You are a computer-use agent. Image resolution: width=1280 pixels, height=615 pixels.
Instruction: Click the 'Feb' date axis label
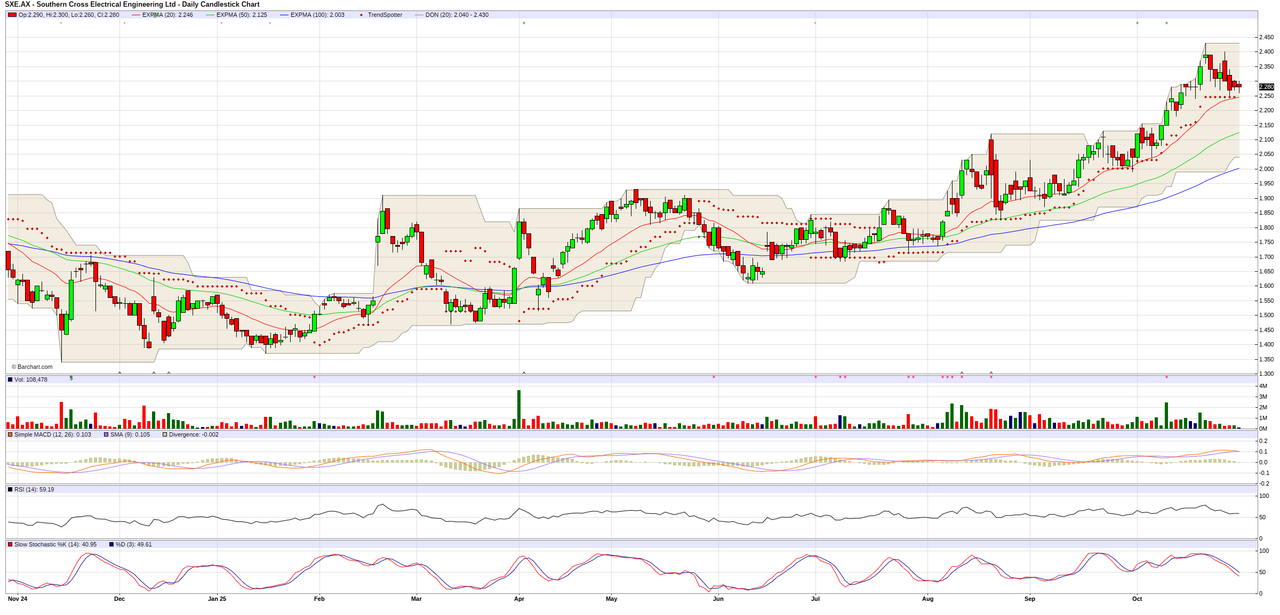tap(319, 599)
